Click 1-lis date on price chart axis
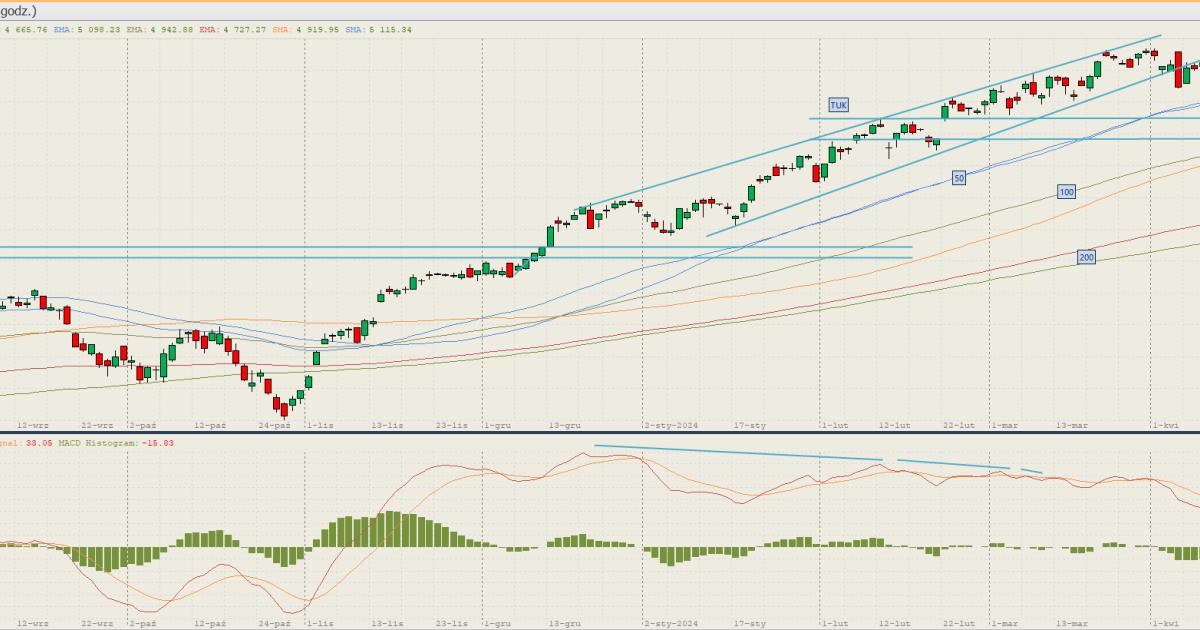The width and height of the screenshot is (1200, 630). pyautogui.click(x=320, y=425)
